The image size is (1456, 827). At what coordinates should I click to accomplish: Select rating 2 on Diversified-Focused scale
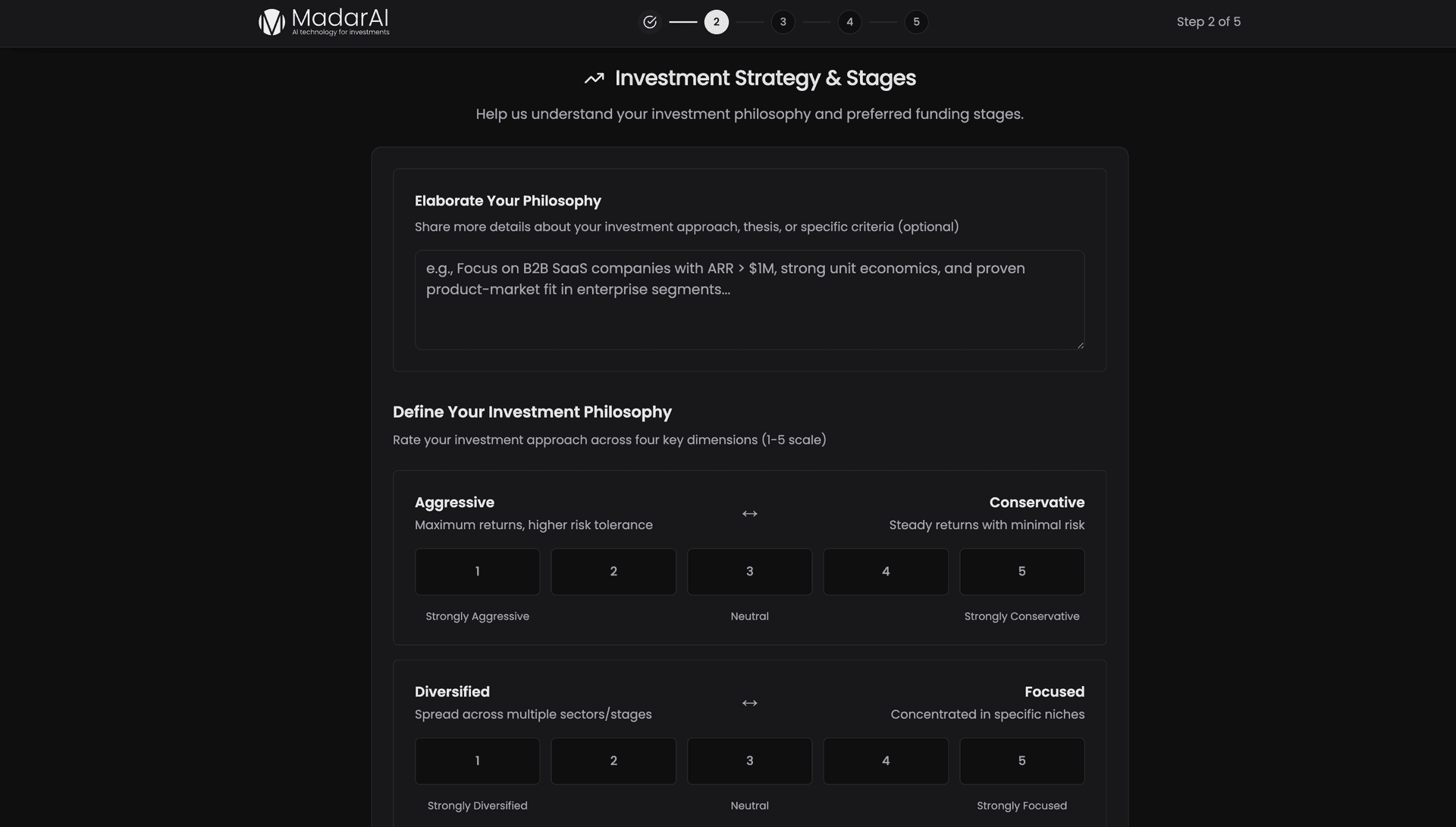[x=613, y=761]
